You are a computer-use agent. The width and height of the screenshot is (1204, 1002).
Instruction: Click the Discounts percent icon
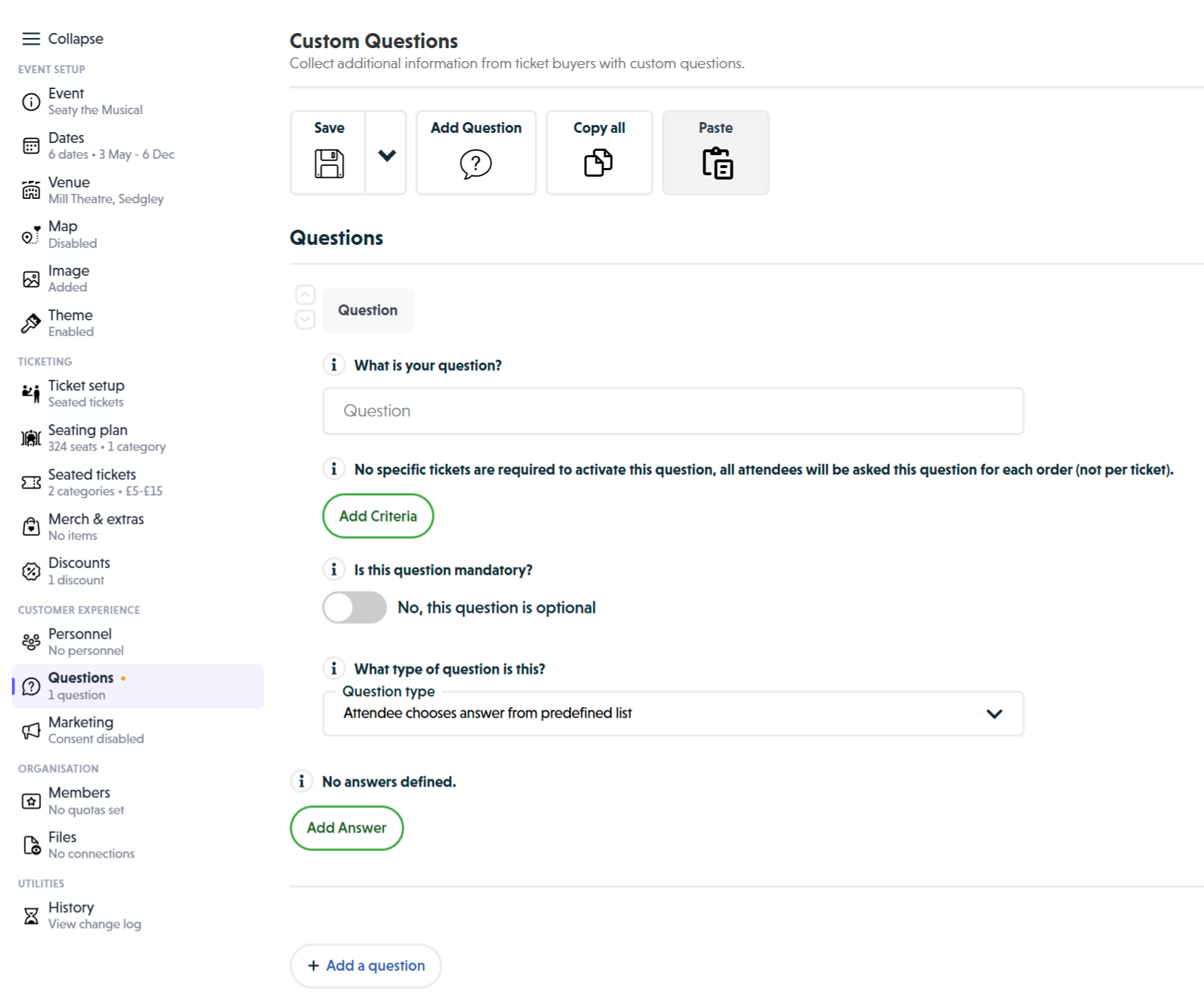pos(31,571)
